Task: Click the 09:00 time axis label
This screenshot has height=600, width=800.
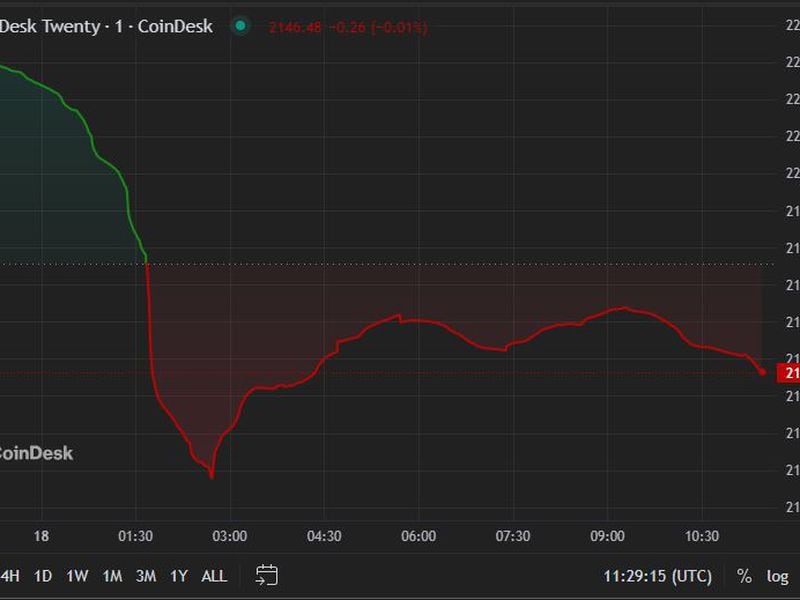Action: (x=608, y=536)
